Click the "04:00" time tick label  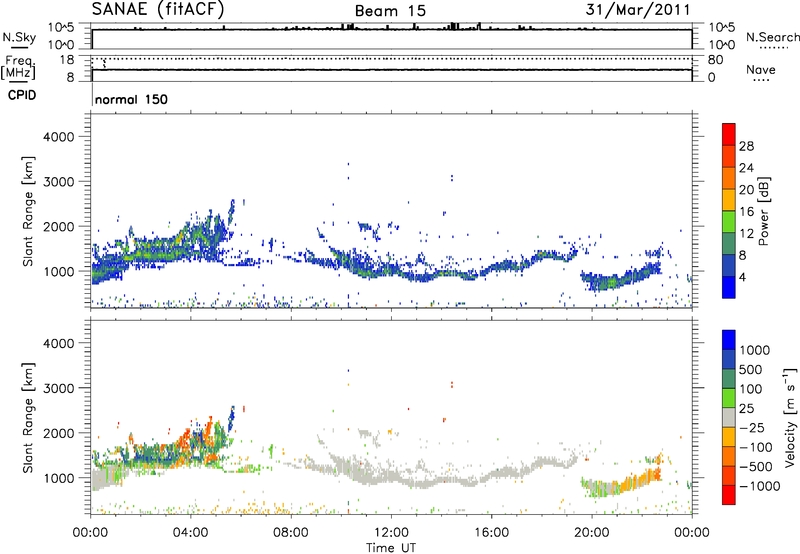click(x=190, y=533)
